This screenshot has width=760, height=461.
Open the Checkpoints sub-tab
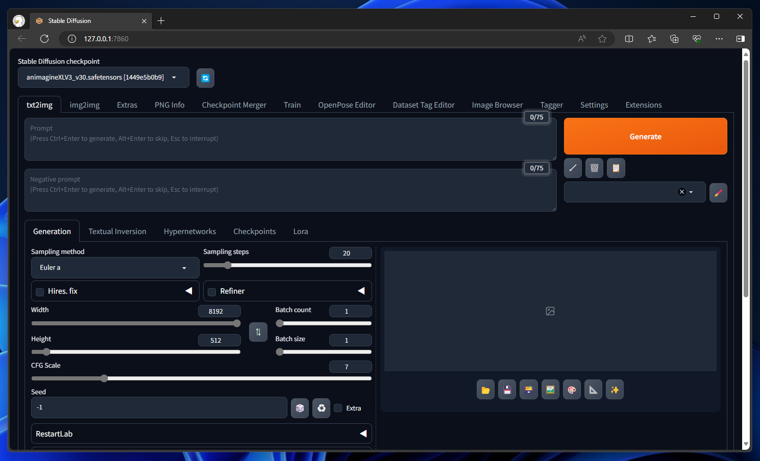click(x=254, y=231)
